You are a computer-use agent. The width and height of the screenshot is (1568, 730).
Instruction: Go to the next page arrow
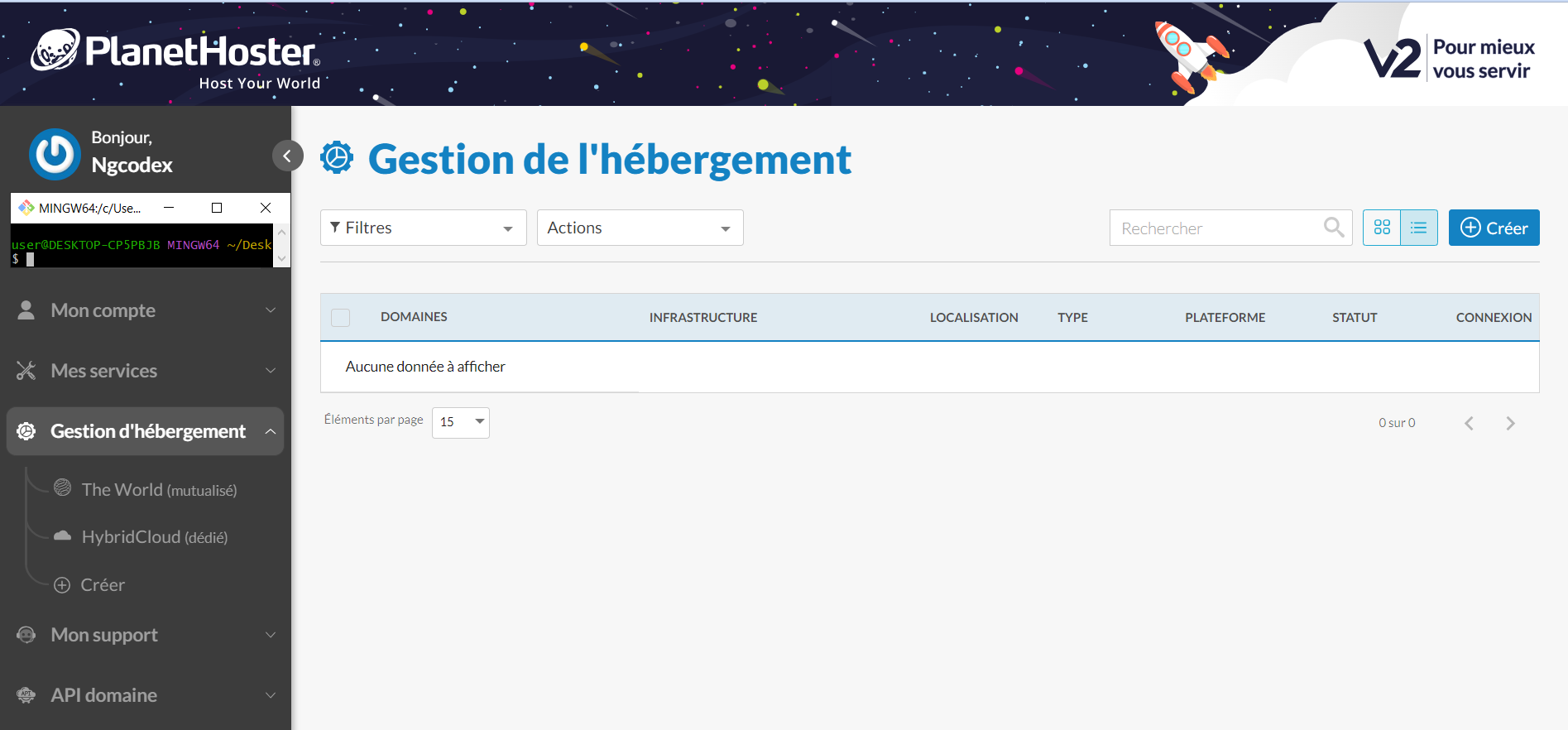coord(1510,423)
